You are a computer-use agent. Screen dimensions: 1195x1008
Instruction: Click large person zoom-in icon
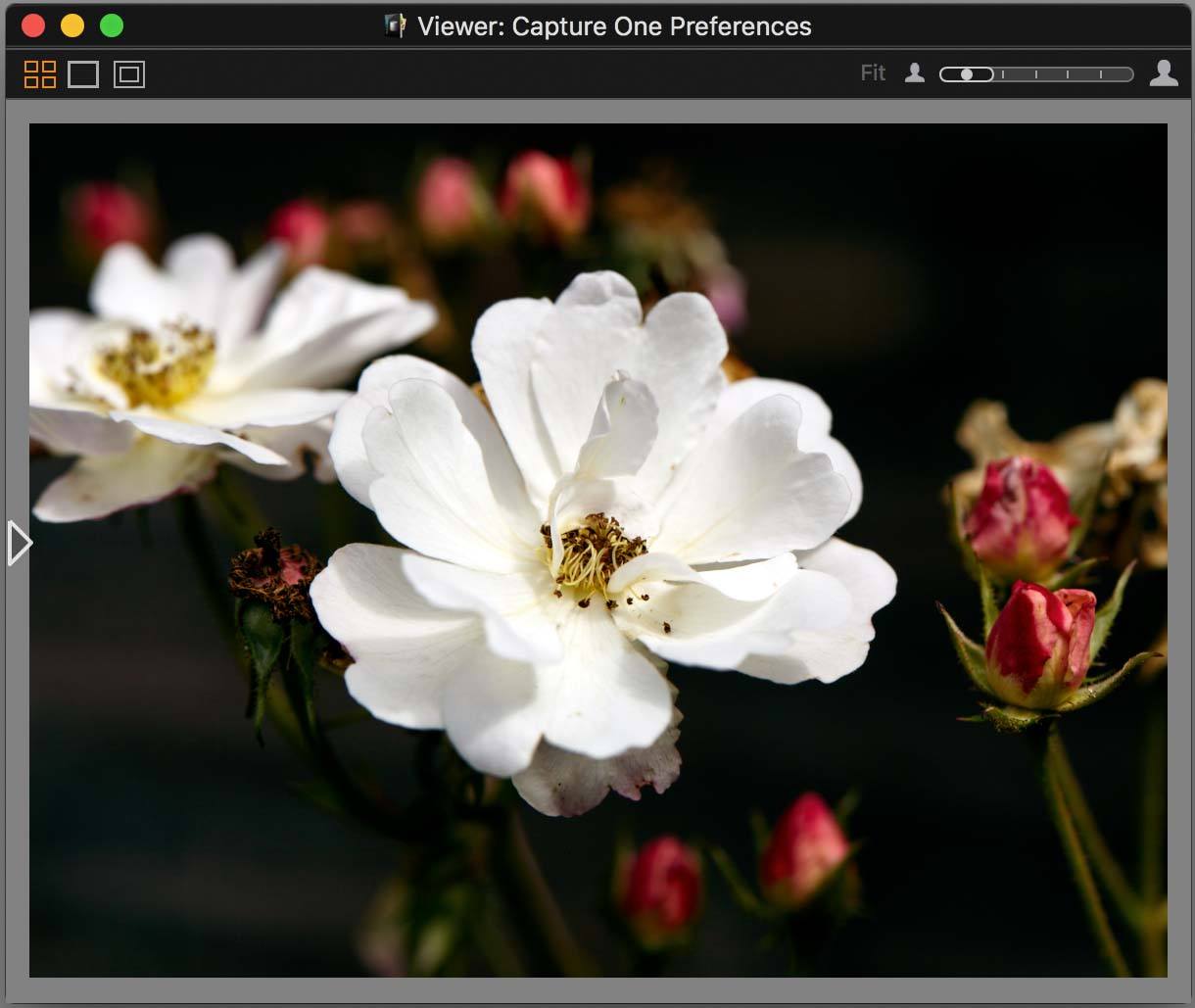pos(1164,73)
